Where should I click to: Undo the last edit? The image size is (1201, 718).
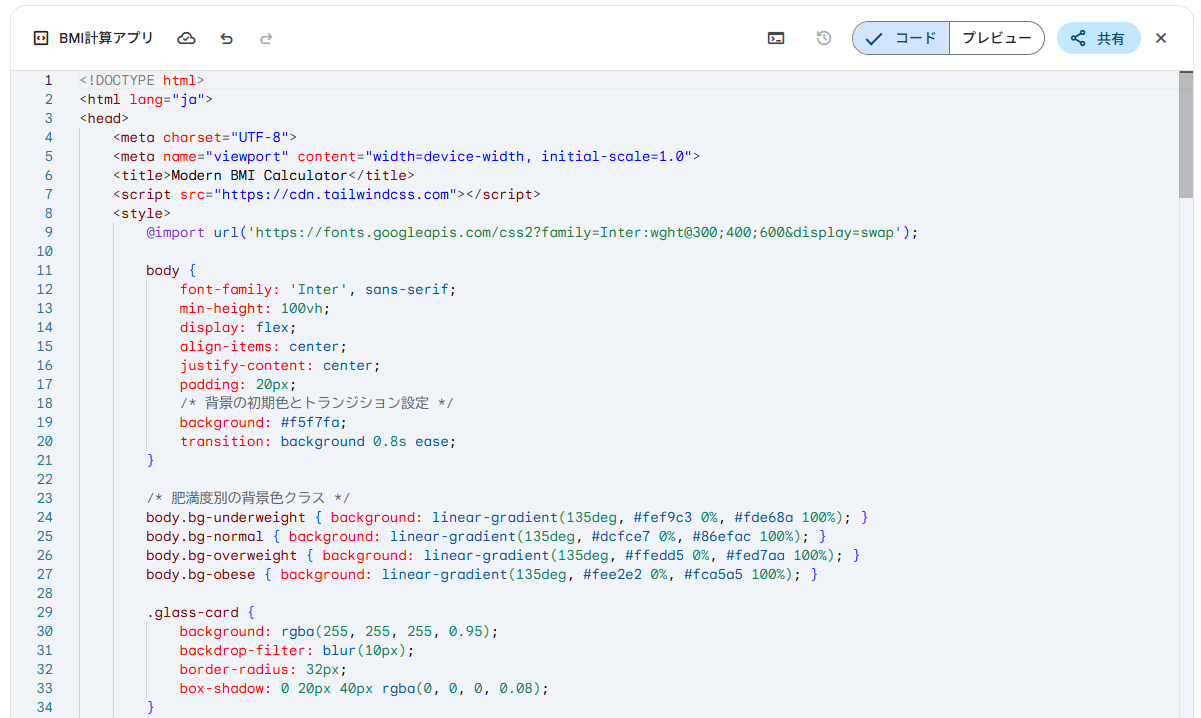227,38
